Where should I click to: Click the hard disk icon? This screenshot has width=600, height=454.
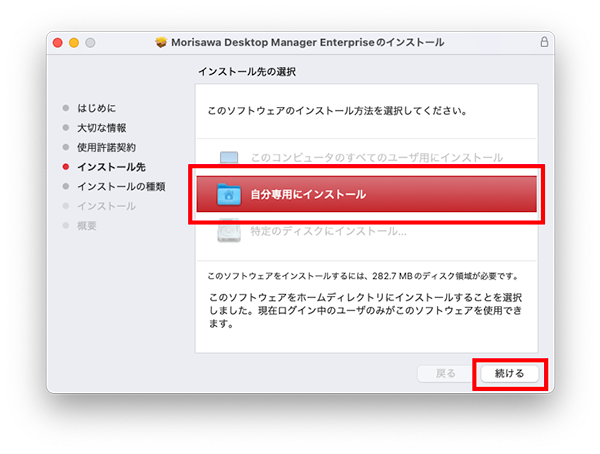[x=229, y=230]
